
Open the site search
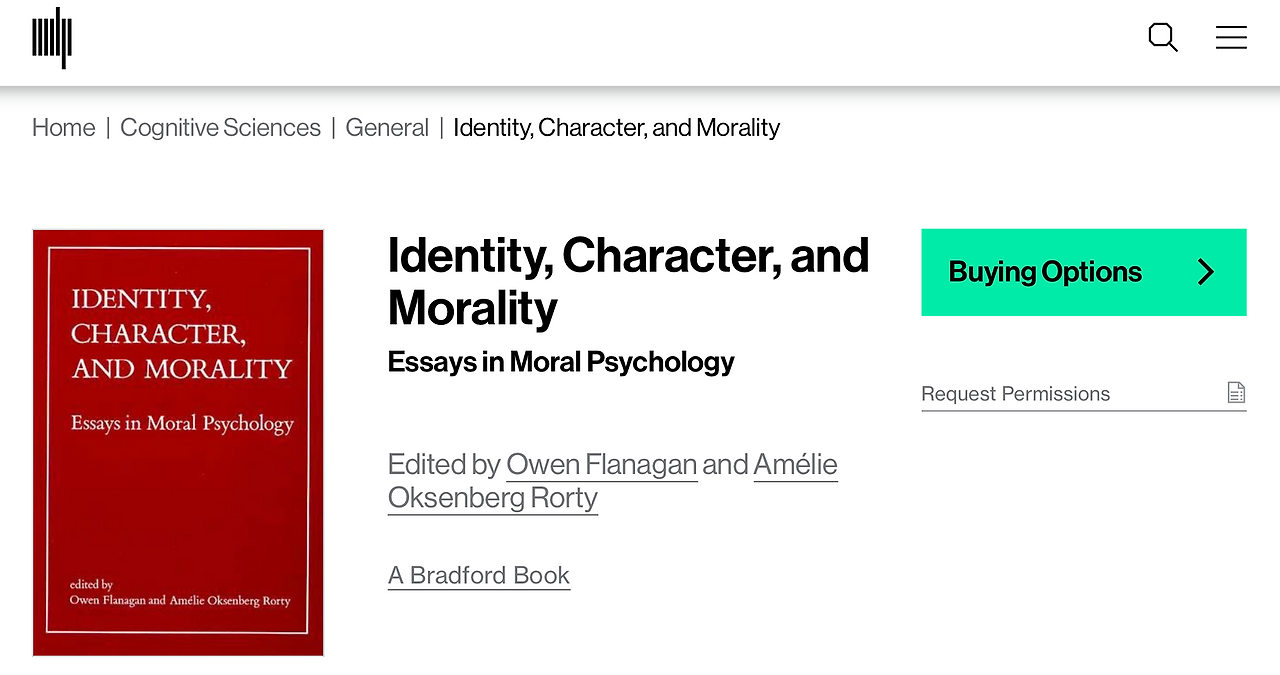click(x=1162, y=38)
